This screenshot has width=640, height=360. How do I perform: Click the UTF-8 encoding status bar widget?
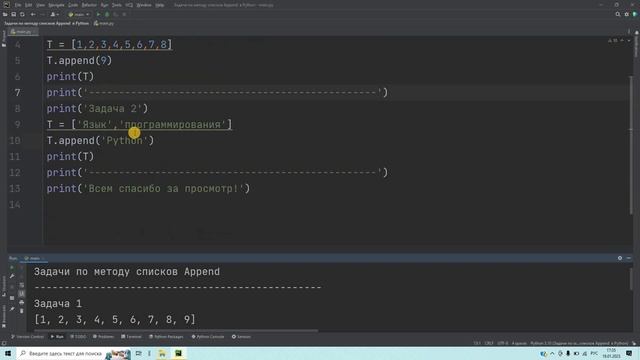(x=502, y=343)
